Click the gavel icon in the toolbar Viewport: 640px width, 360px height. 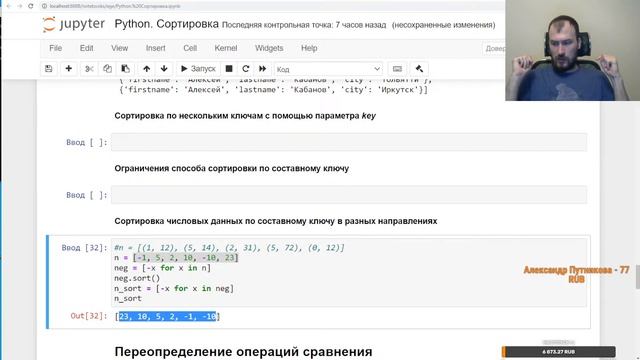coord(419,69)
